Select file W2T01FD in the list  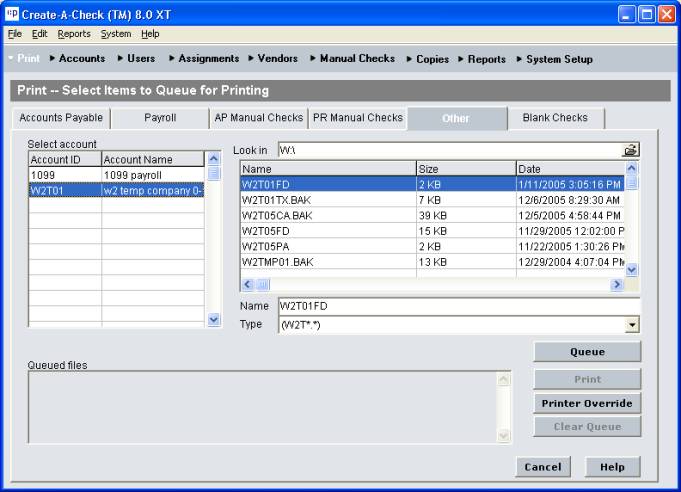[x=432, y=185]
